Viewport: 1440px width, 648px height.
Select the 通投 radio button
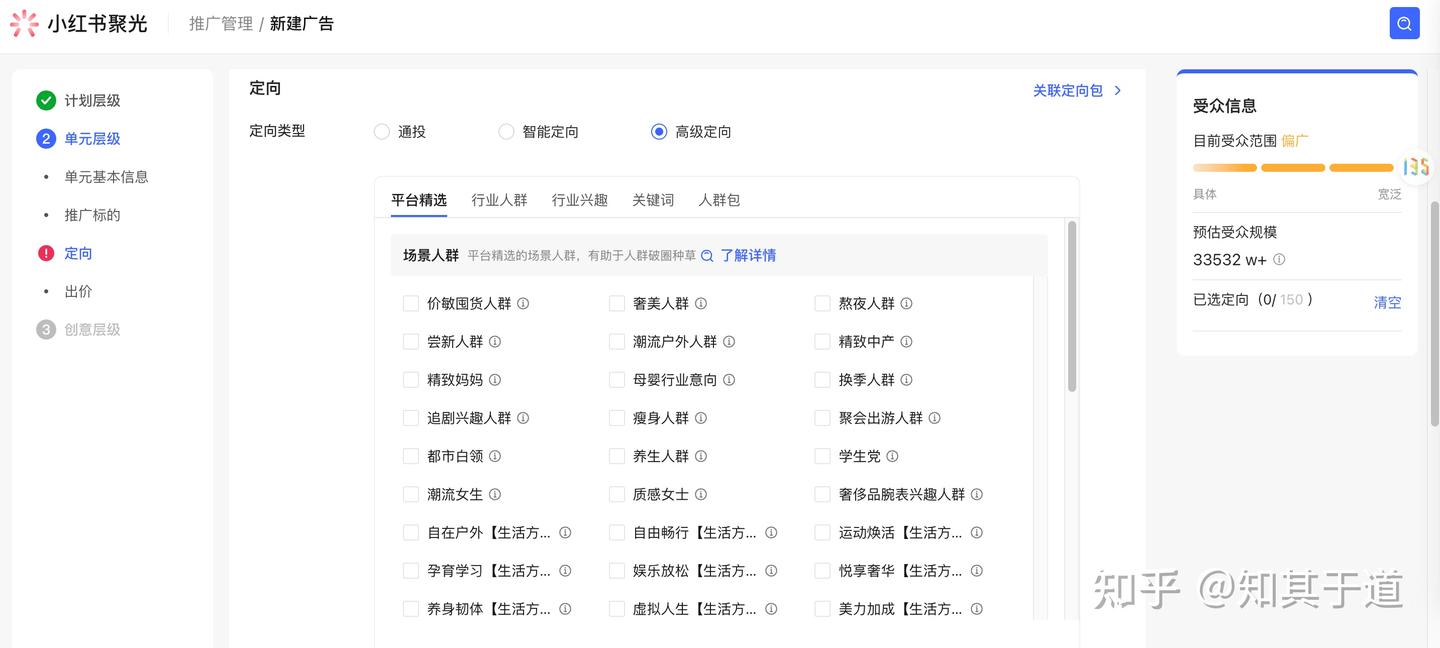point(381,131)
